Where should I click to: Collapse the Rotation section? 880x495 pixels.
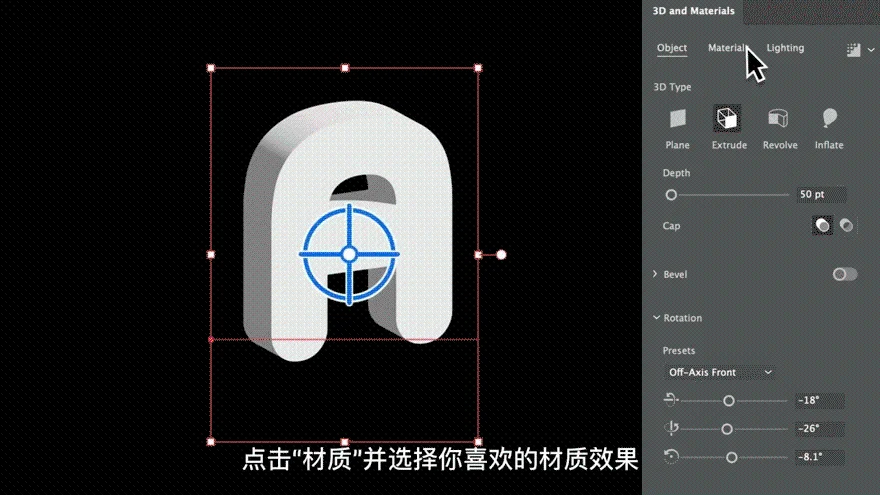coord(656,318)
